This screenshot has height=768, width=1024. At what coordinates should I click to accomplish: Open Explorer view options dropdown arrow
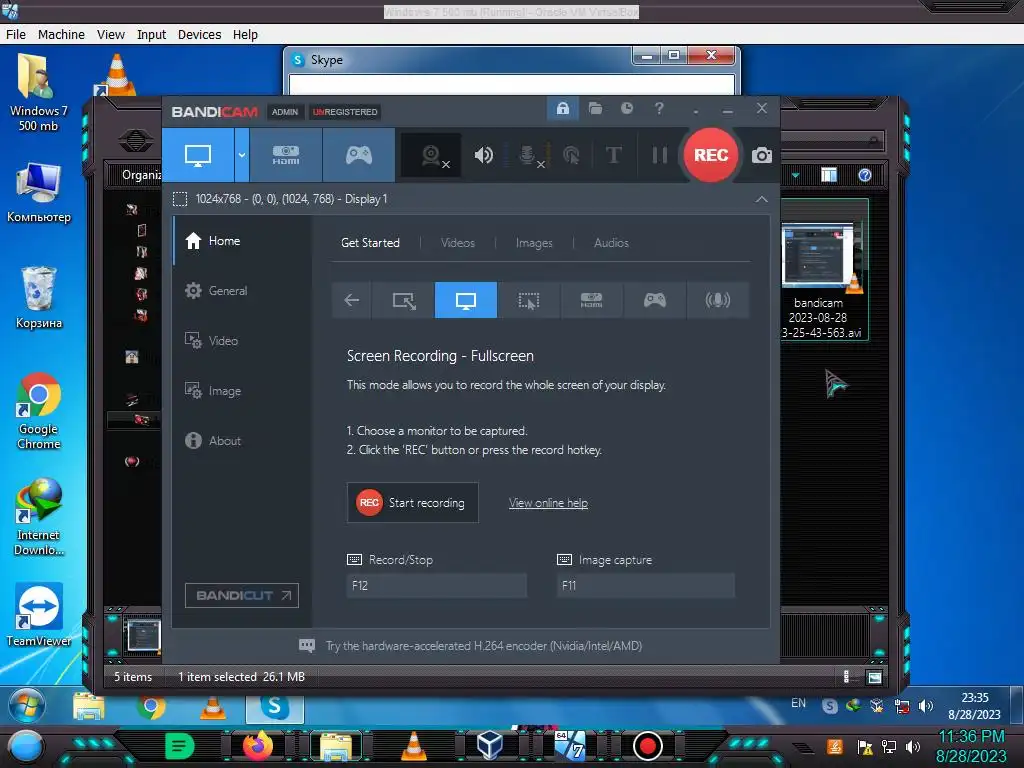coord(795,175)
